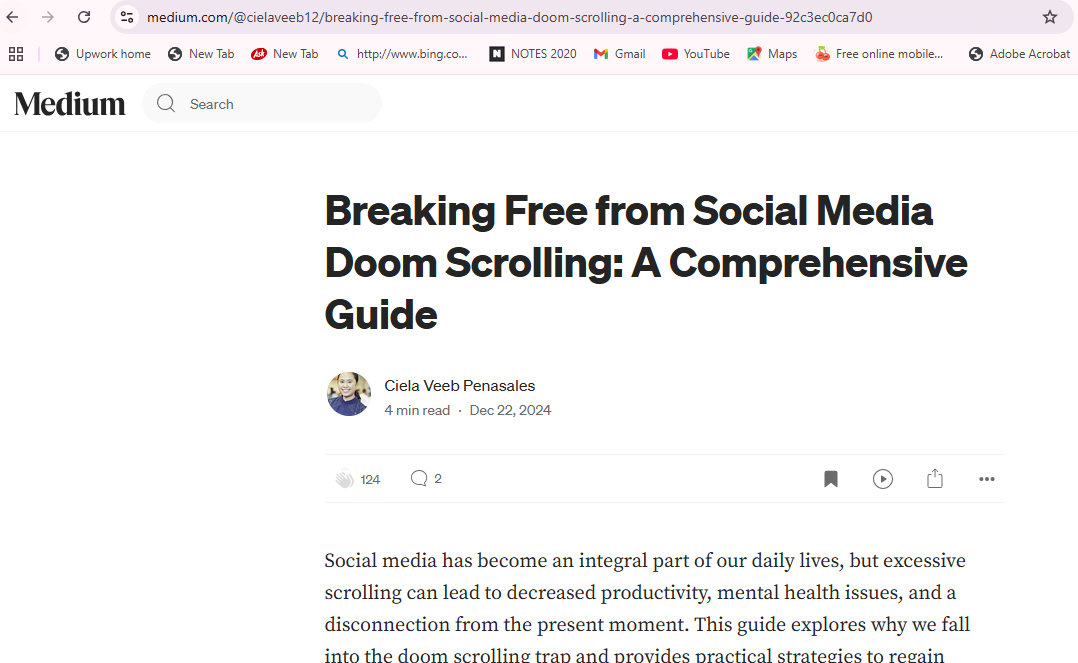Share this Medium story

pos(934,479)
